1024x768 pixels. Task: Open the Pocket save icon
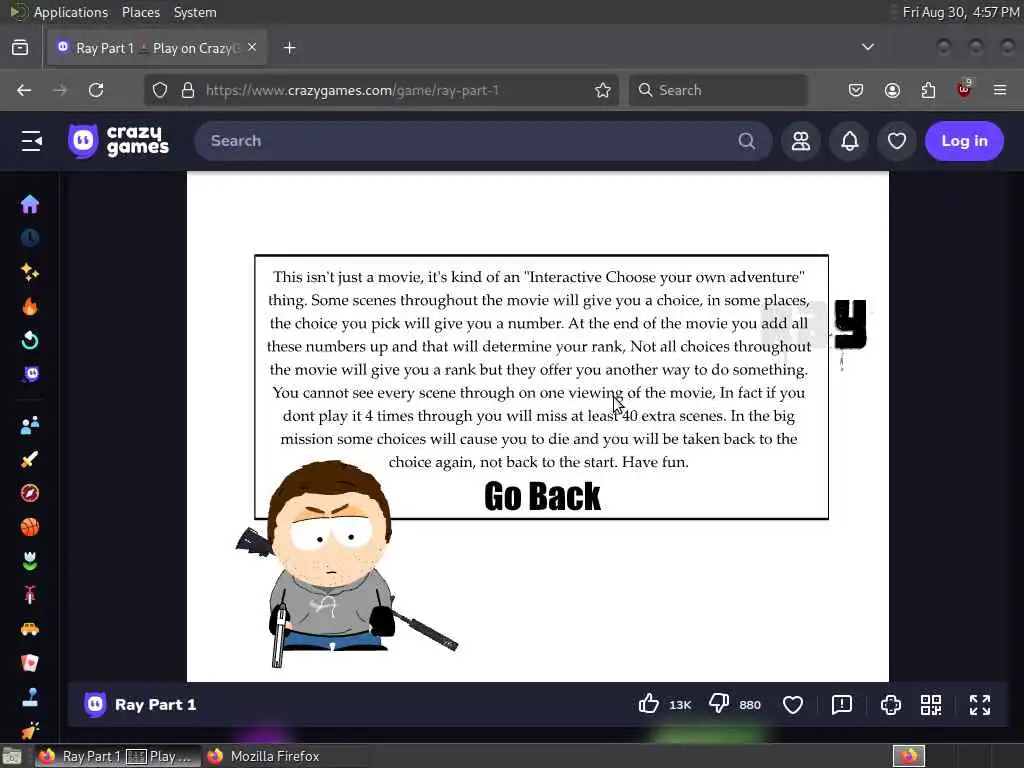tap(856, 90)
